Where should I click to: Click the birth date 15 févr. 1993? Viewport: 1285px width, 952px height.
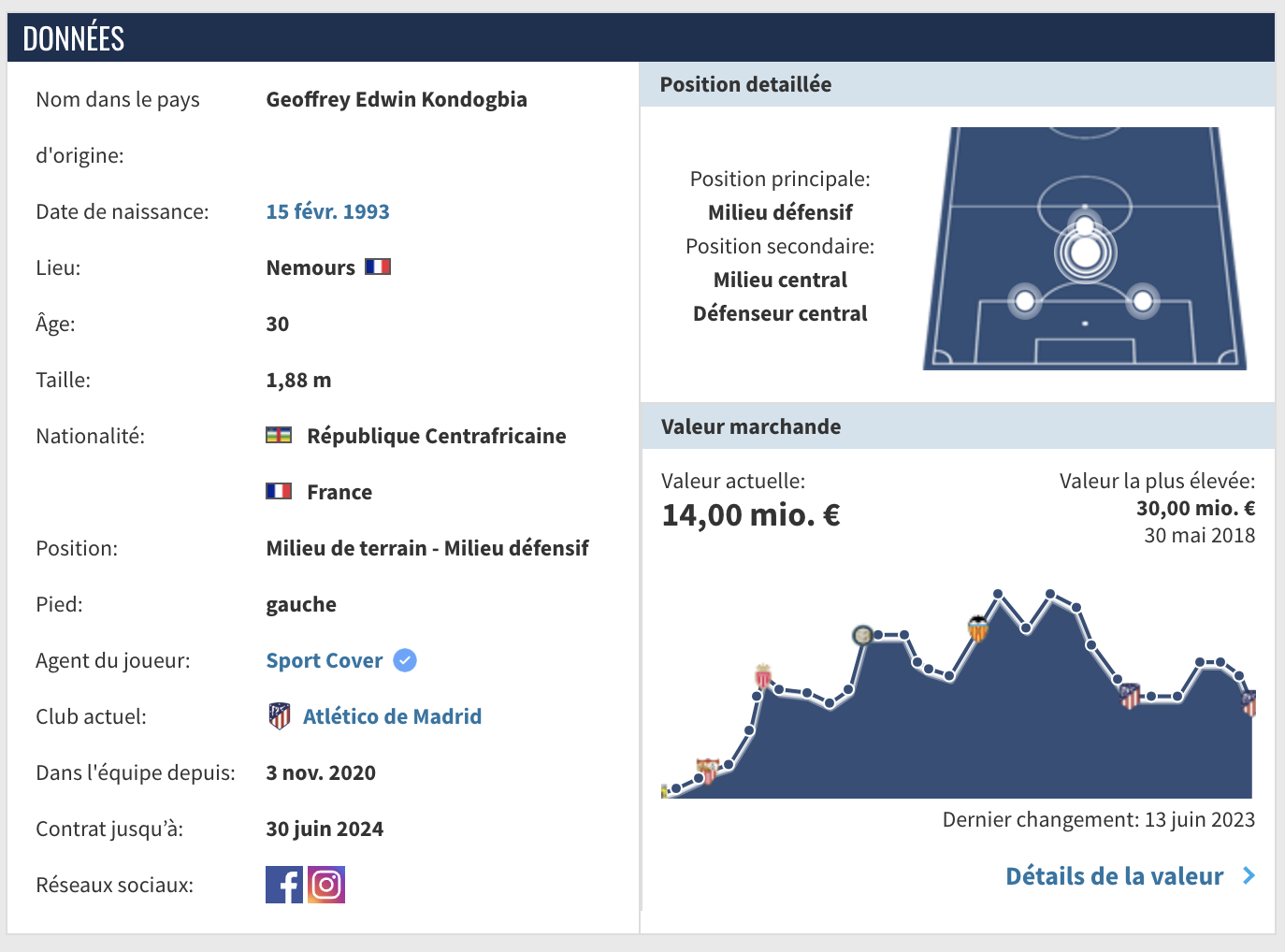click(x=327, y=211)
